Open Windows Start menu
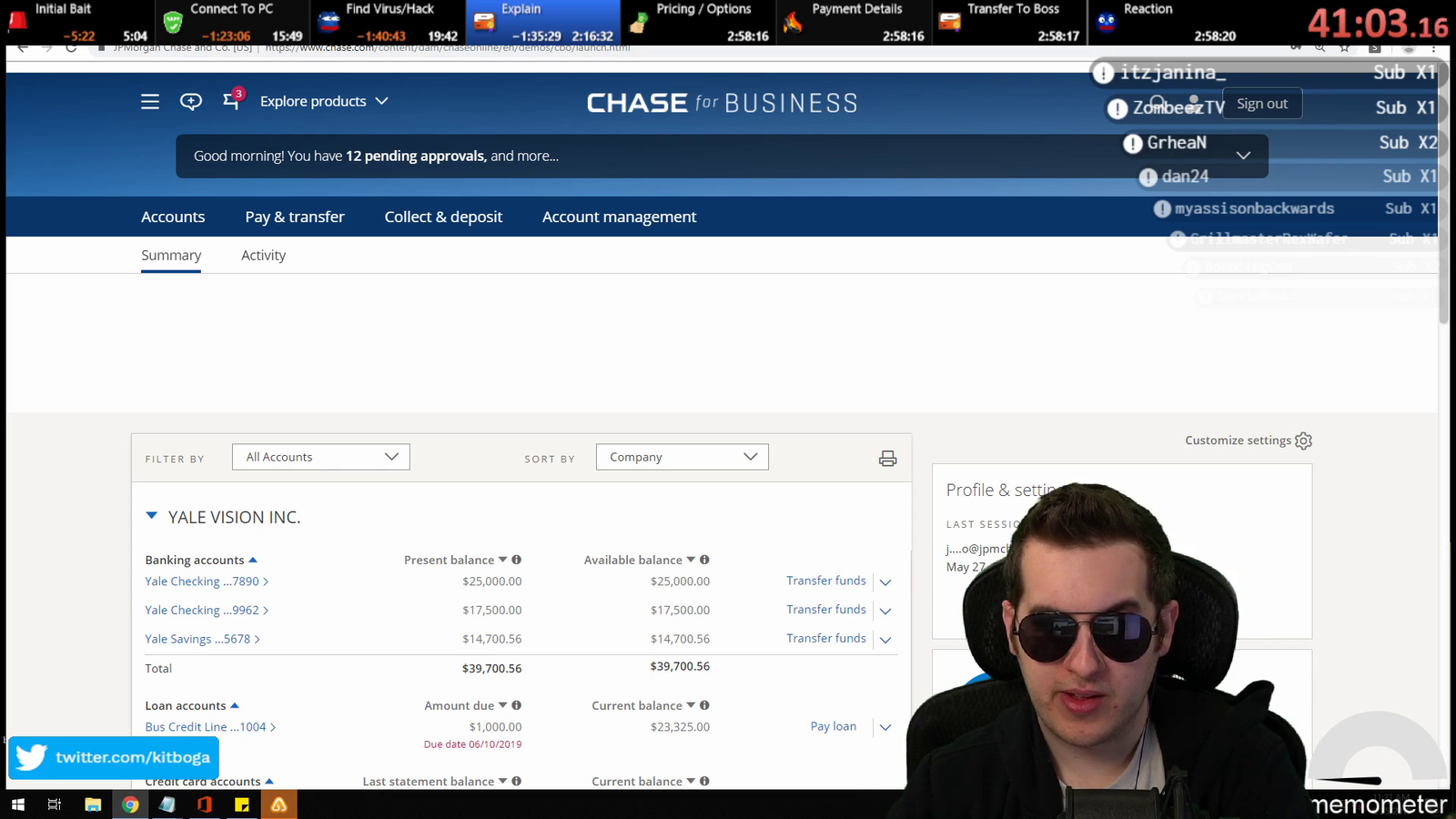The height and width of the screenshot is (819, 1456). click(17, 804)
